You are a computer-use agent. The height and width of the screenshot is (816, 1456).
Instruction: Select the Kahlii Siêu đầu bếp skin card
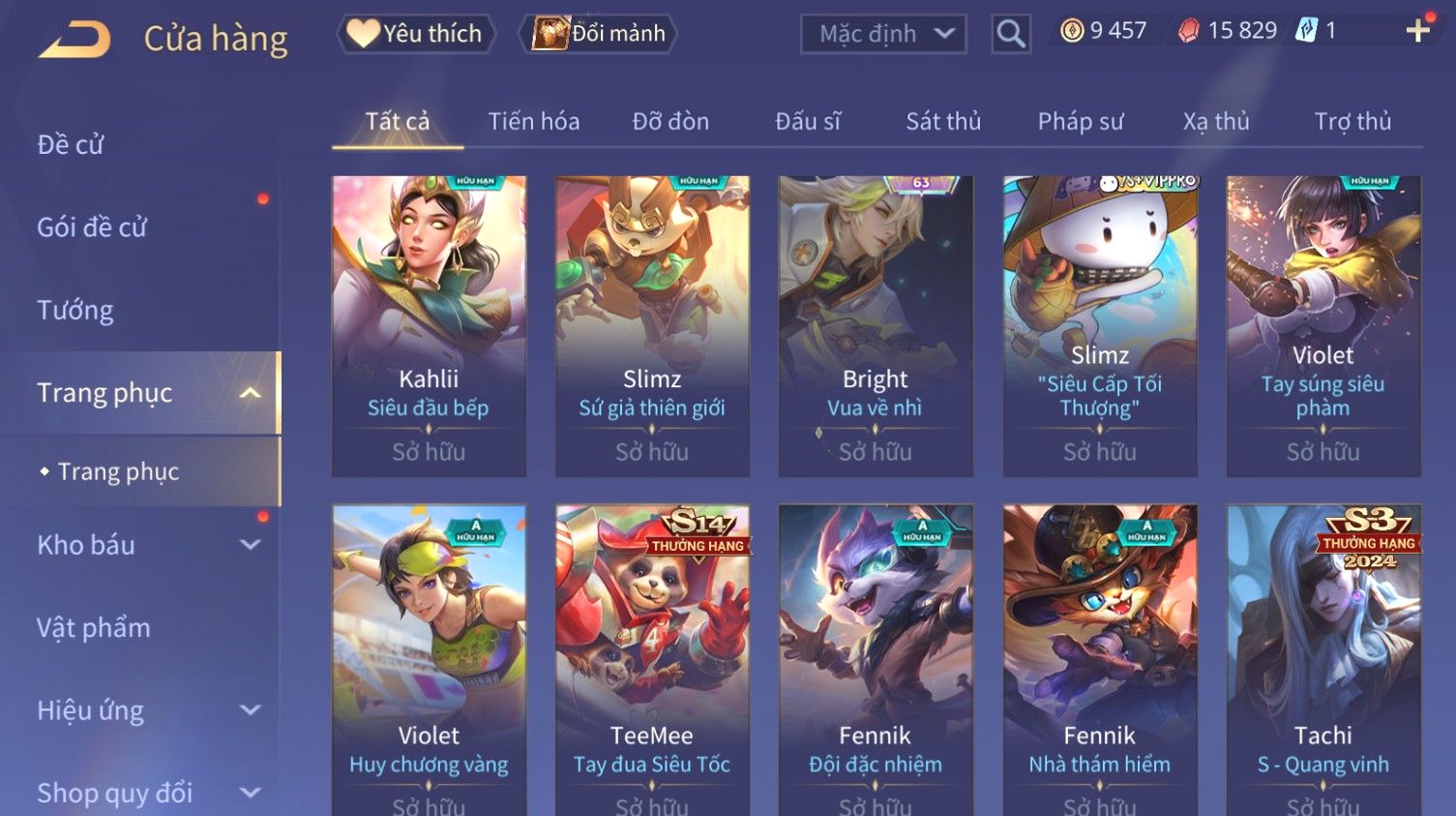429,326
